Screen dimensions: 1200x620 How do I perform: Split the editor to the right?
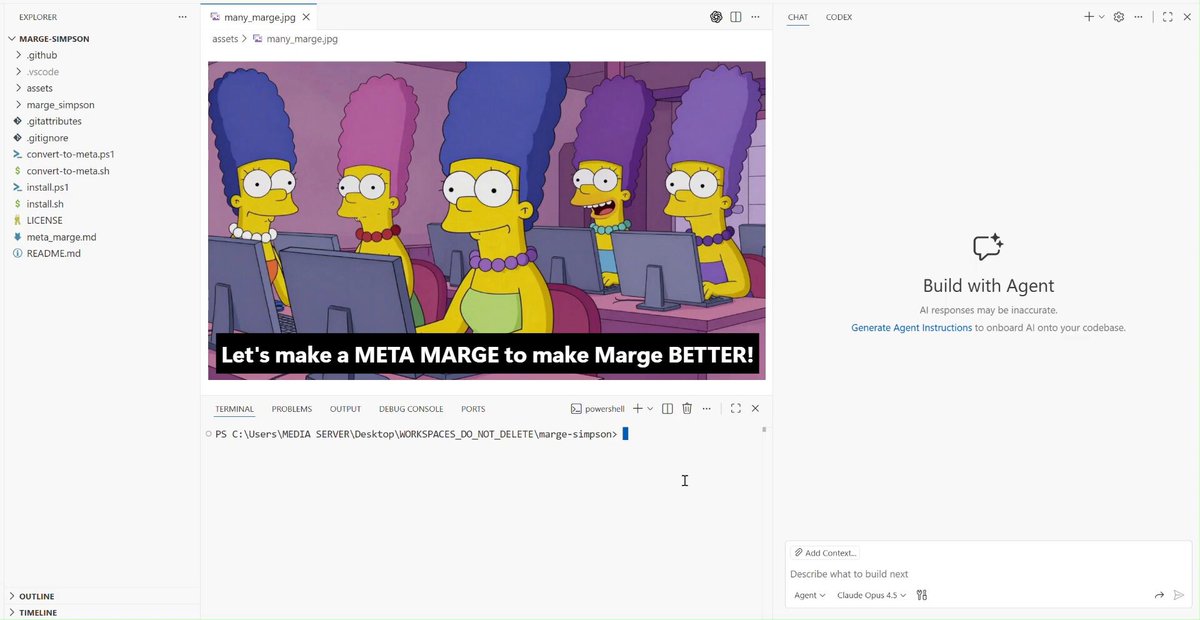[736, 17]
